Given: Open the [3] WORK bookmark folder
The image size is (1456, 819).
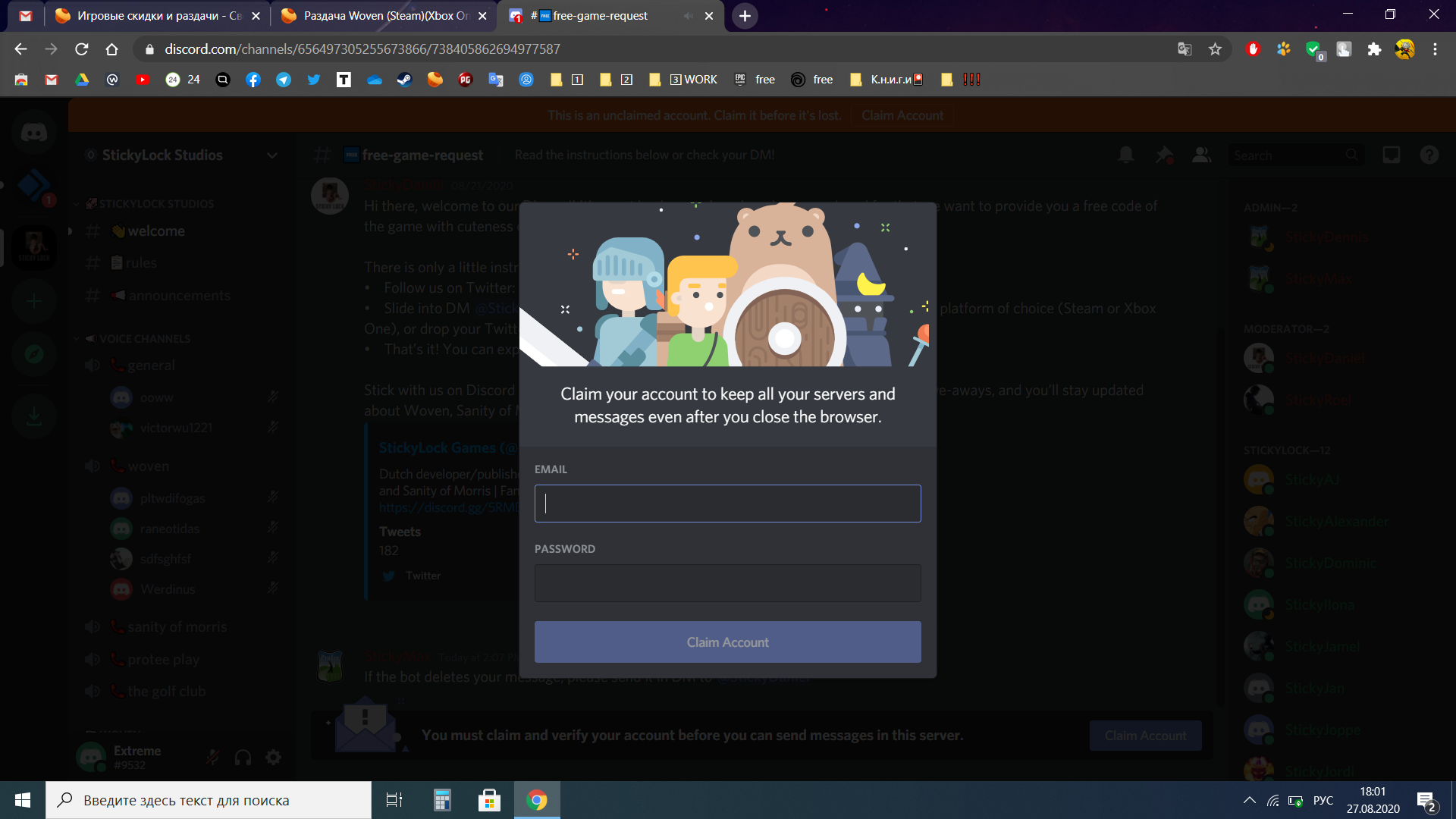Looking at the screenshot, I should (x=683, y=80).
